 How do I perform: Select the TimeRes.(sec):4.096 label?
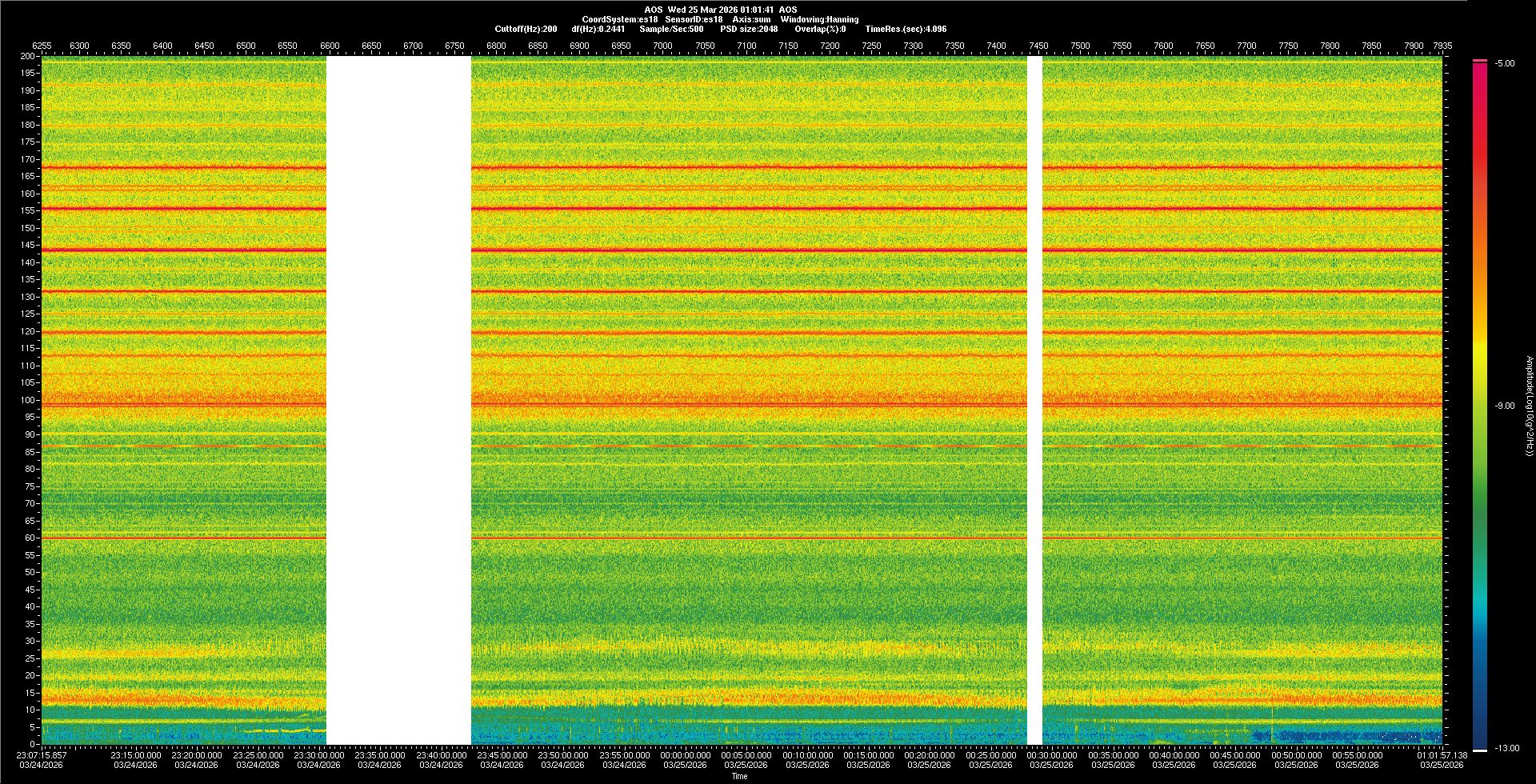(x=906, y=29)
